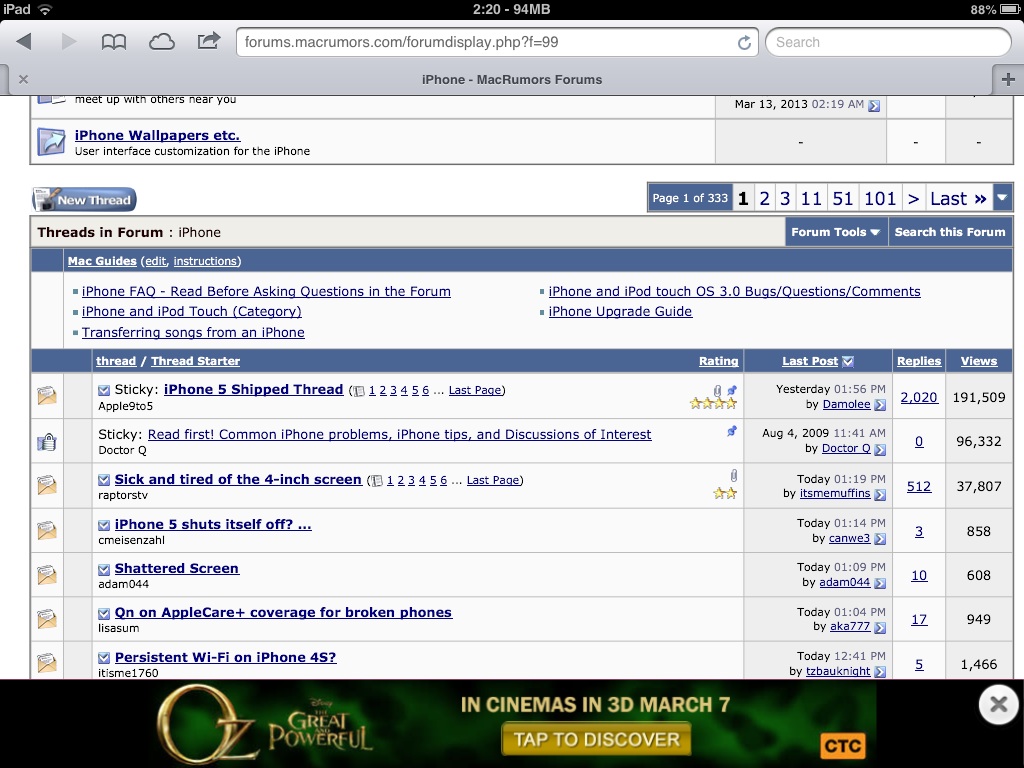This screenshot has width=1024, height=768.
Task: Open iPhone 5 Shipped Thread
Action: (253, 389)
